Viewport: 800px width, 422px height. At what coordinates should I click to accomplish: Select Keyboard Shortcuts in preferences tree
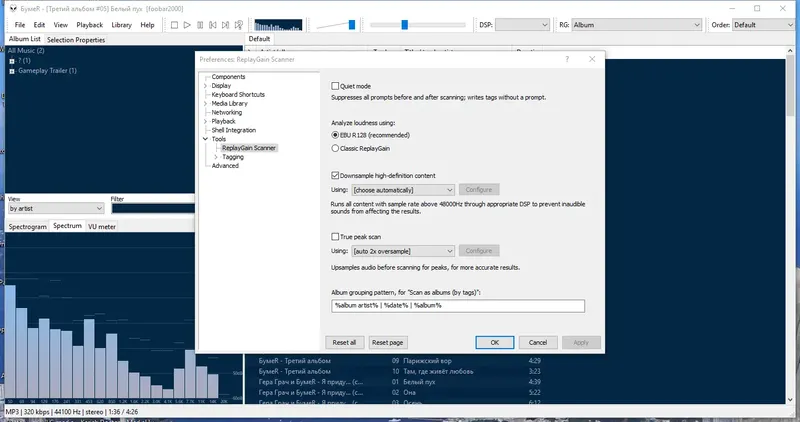(x=238, y=94)
